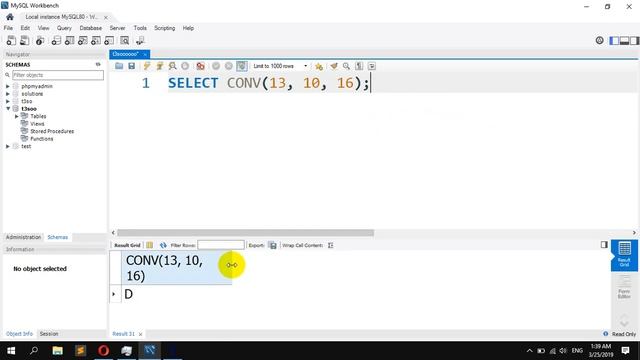Open the Database menu

tap(91, 28)
